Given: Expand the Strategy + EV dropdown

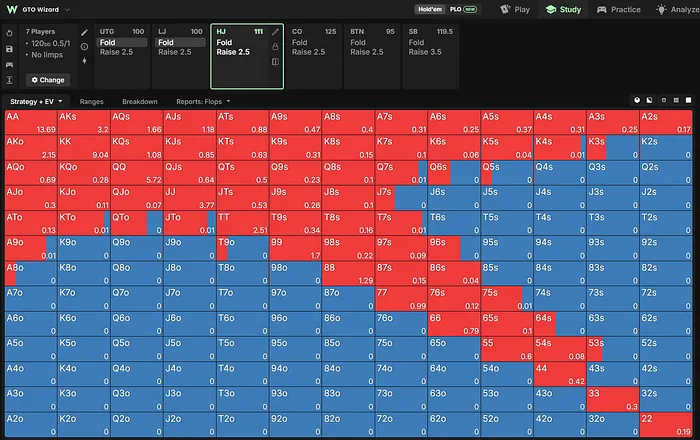Looking at the screenshot, I should click(x=36, y=102).
